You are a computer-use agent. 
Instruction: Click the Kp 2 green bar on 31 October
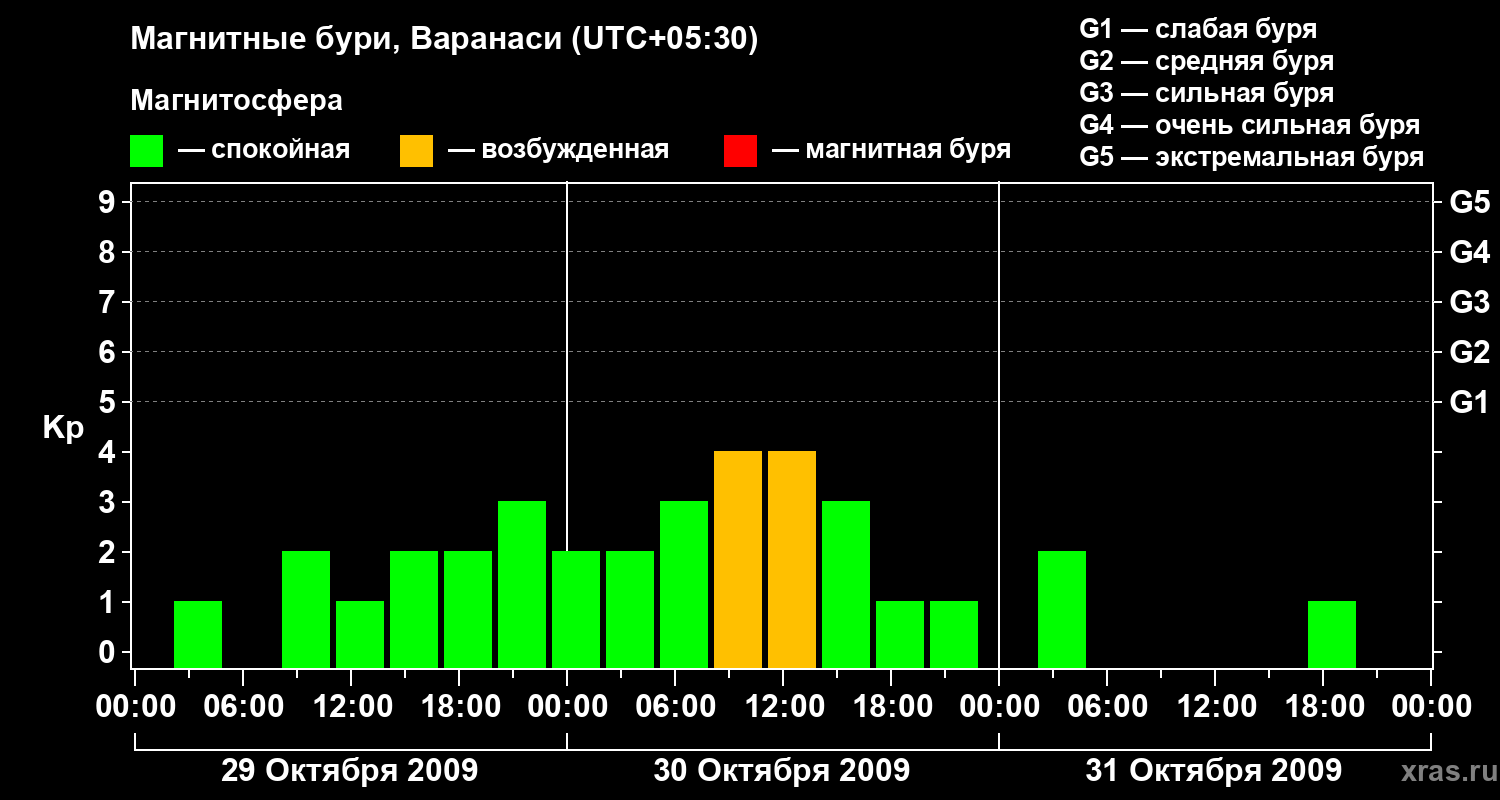[1062, 609]
